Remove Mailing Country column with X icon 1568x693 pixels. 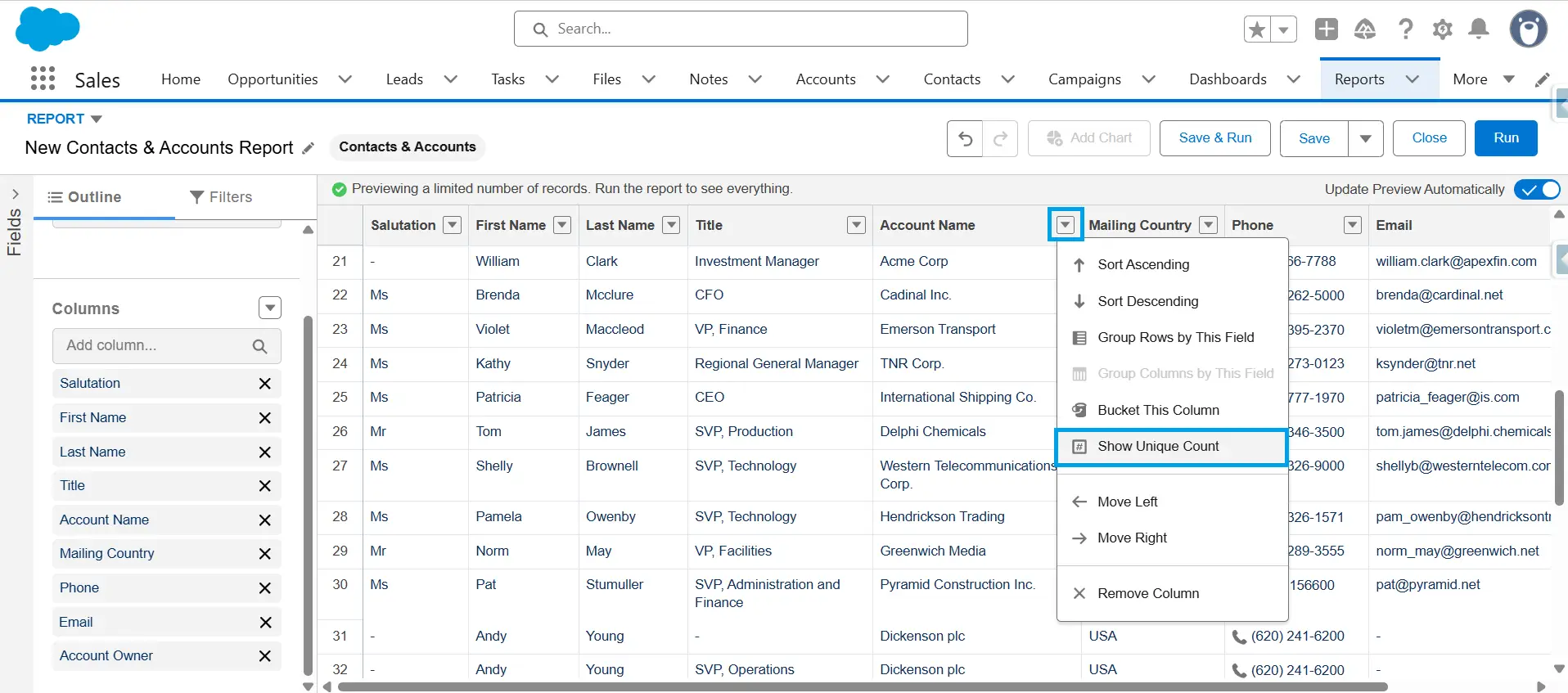[264, 554]
